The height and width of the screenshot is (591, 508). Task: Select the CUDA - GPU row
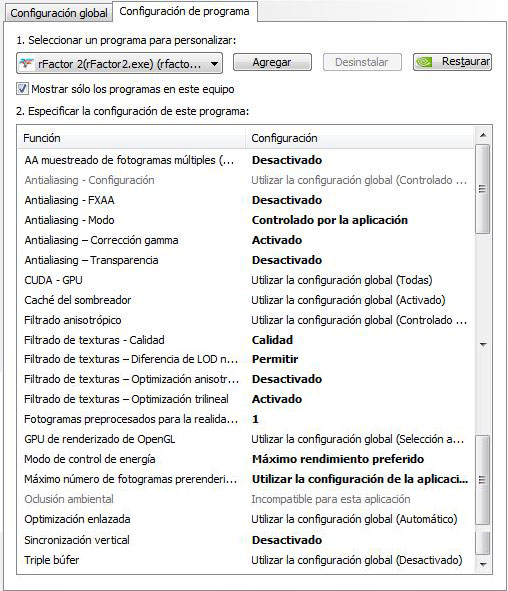pos(245,280)
